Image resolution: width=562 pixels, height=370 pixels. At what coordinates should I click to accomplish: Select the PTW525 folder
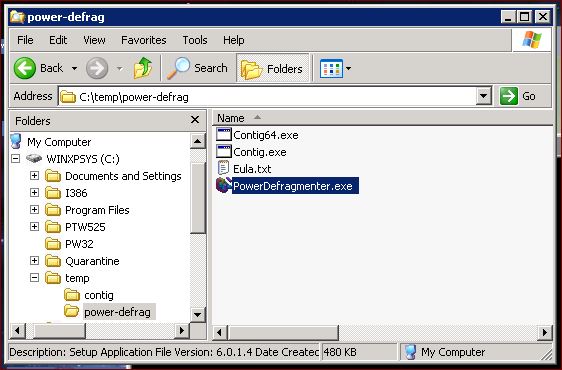pyautogui.click(x=85, y=227)
